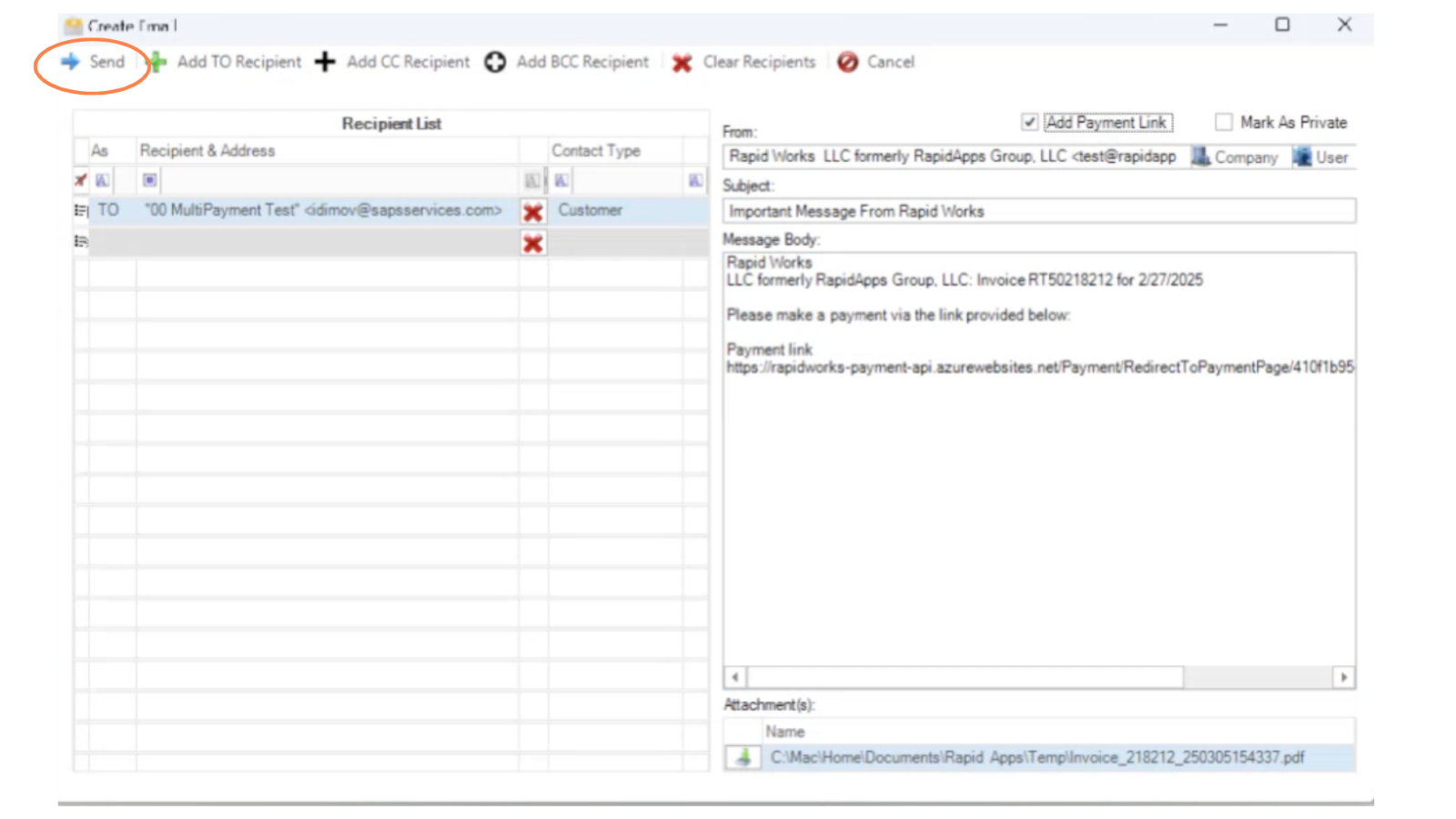Select row header of the TO recipient row

pos(81,211)
